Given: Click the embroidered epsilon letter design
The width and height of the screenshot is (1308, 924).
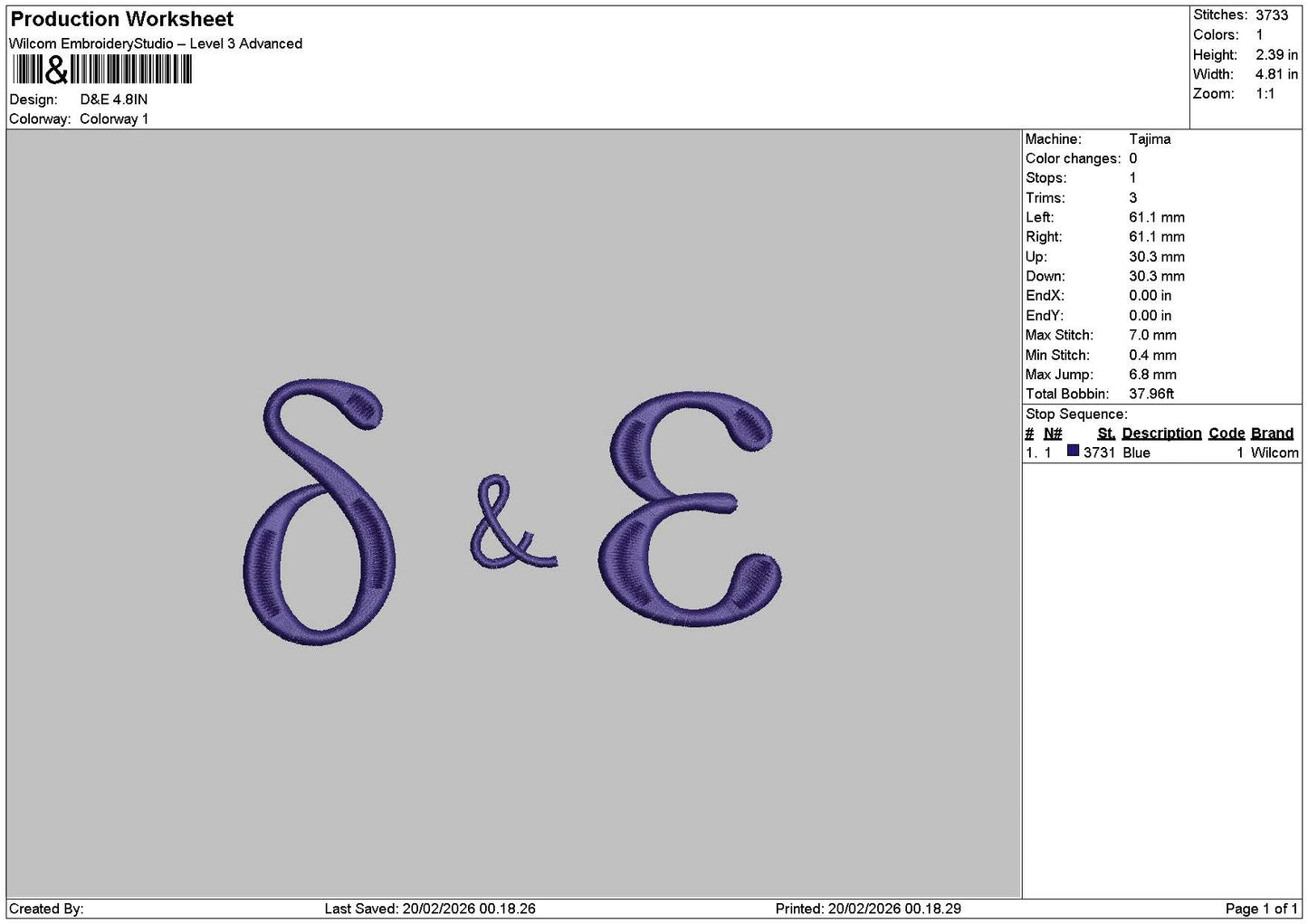Looking at the screenshot, I should (690, 509).
